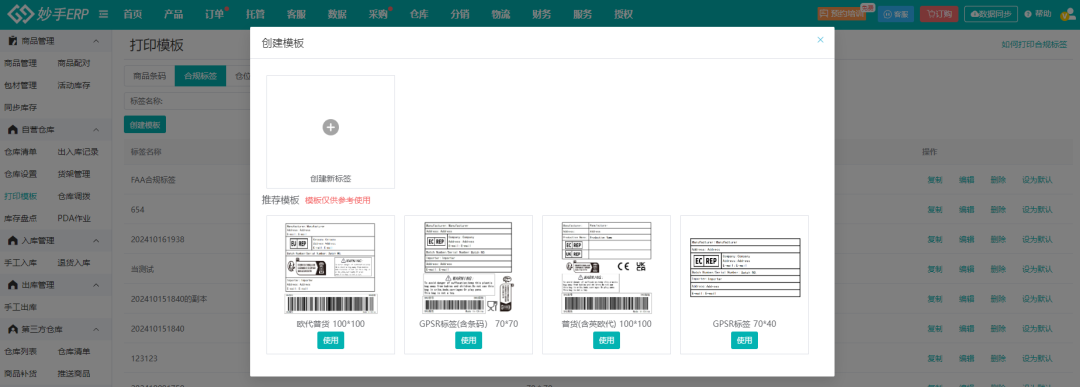Use the 普货(含英欧代) 100*100 template
This screenshot has width=1080, height=387.
click(606, 340)
